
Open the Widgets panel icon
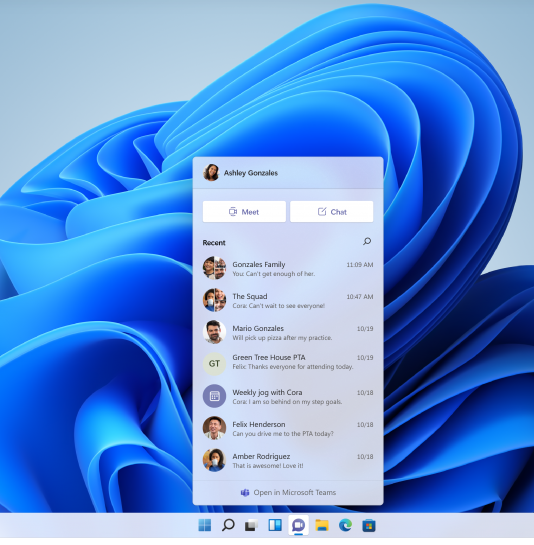click(275, 525)
